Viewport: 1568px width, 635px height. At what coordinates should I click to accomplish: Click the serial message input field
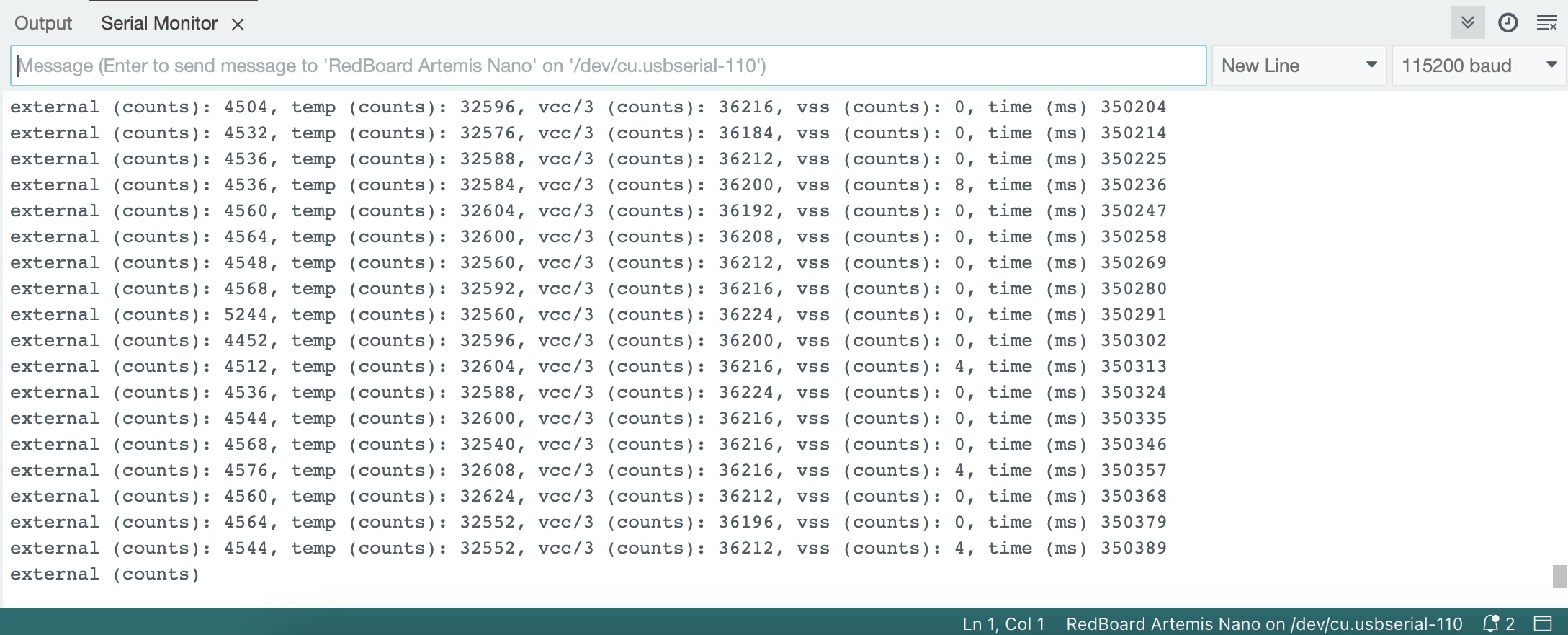(x=609, y=66)
